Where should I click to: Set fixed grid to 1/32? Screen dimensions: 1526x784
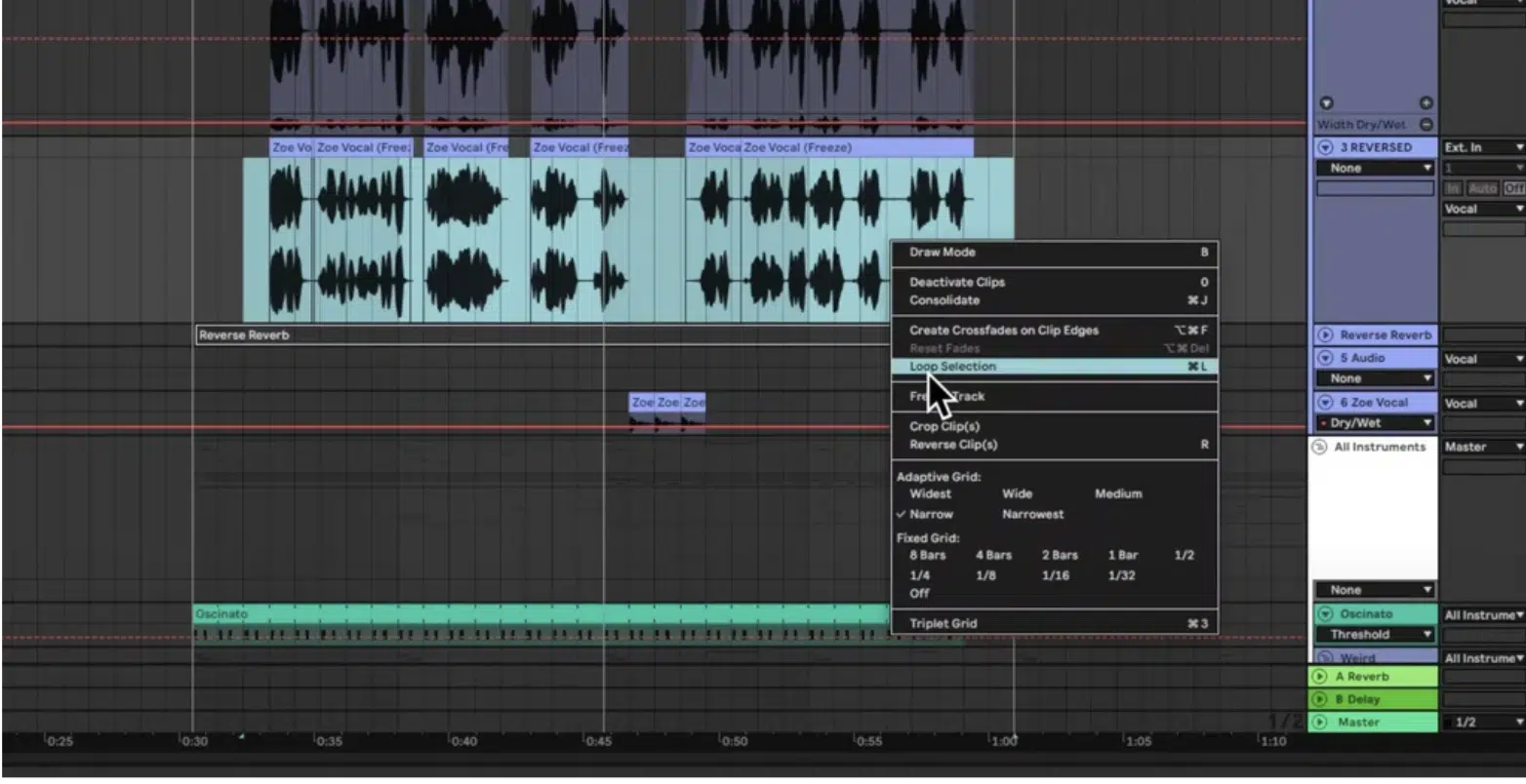1121,575
